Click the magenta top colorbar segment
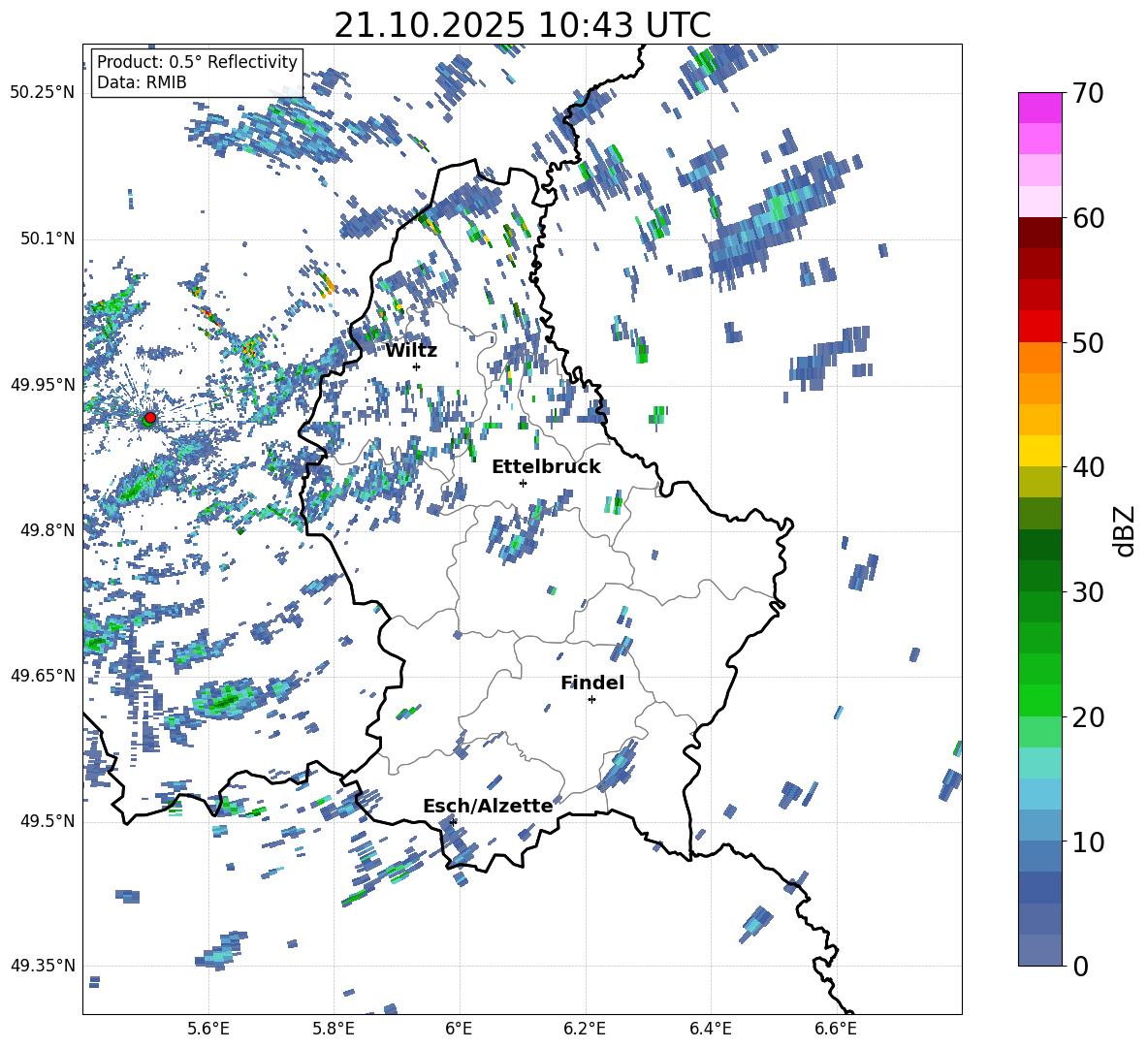 point(1040,109)
